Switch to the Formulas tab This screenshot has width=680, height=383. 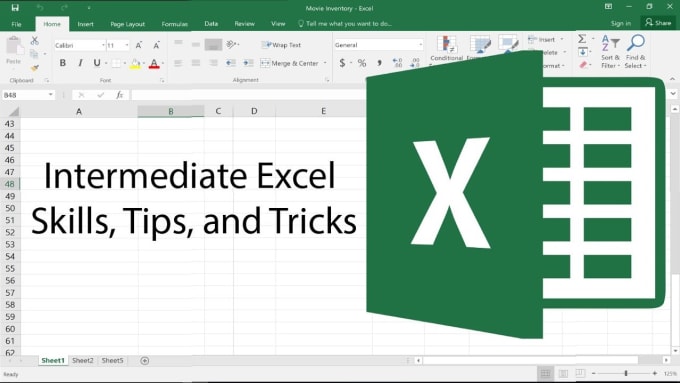click(174, 24)
